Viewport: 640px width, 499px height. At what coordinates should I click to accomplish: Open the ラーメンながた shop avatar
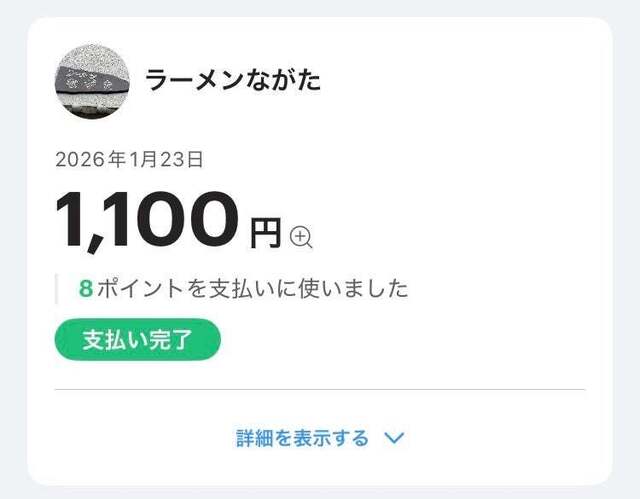[x=92, y=81]
